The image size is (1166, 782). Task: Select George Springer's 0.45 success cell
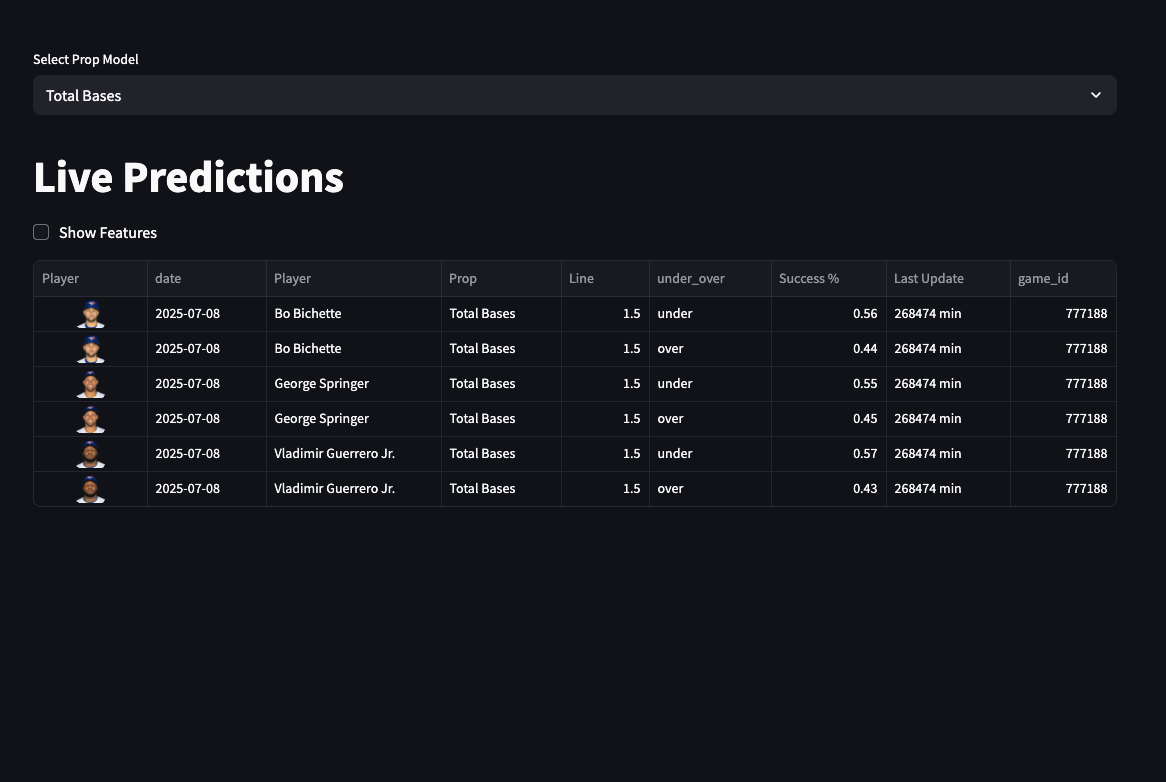[x=828, y=419]
